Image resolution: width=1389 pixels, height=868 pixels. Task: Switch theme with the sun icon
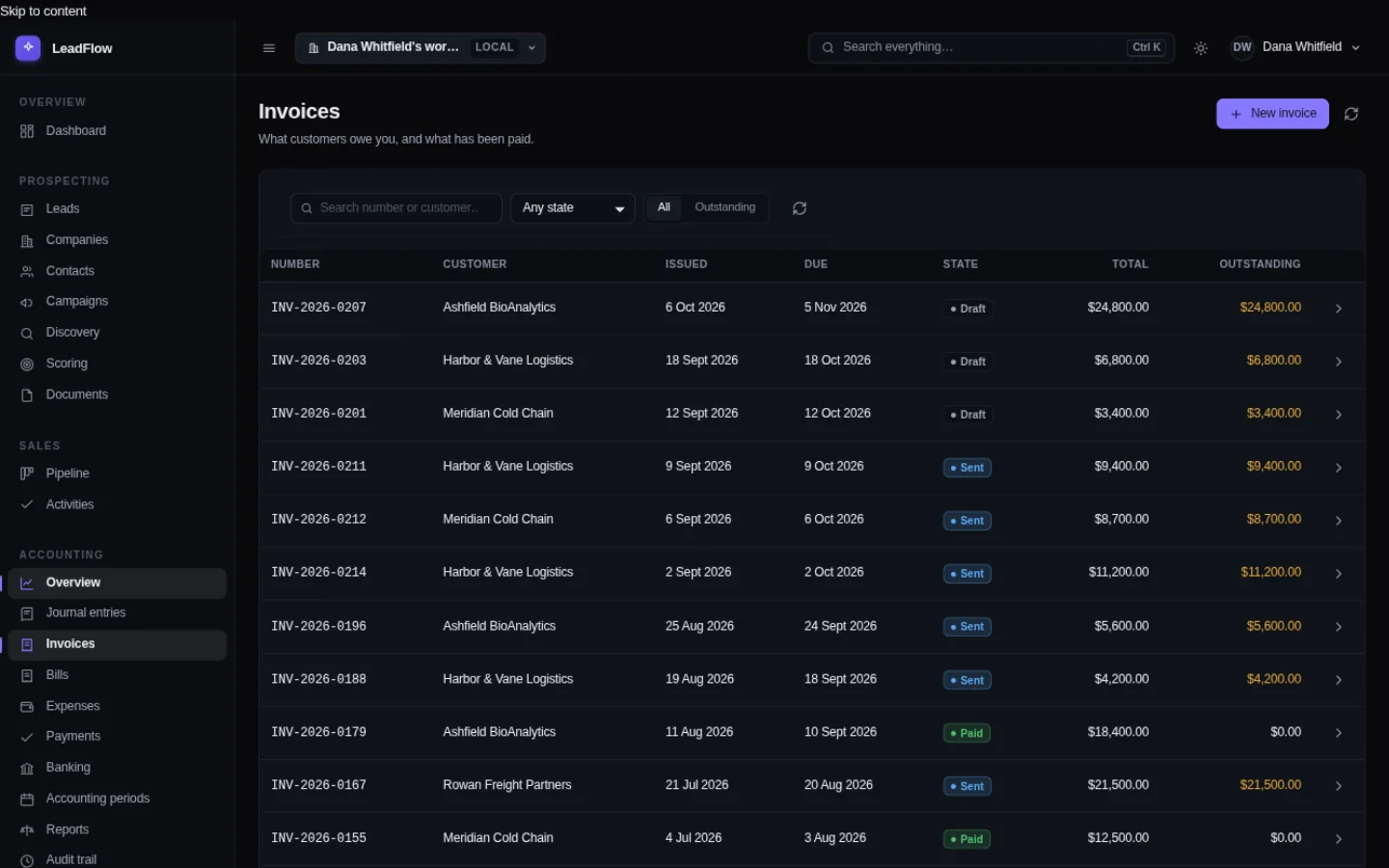1201,48
